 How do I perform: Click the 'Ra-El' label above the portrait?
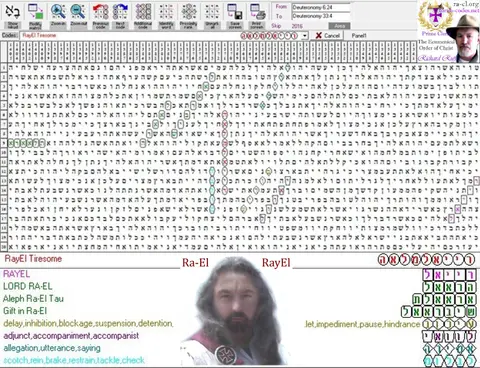[x=195, y=263]
